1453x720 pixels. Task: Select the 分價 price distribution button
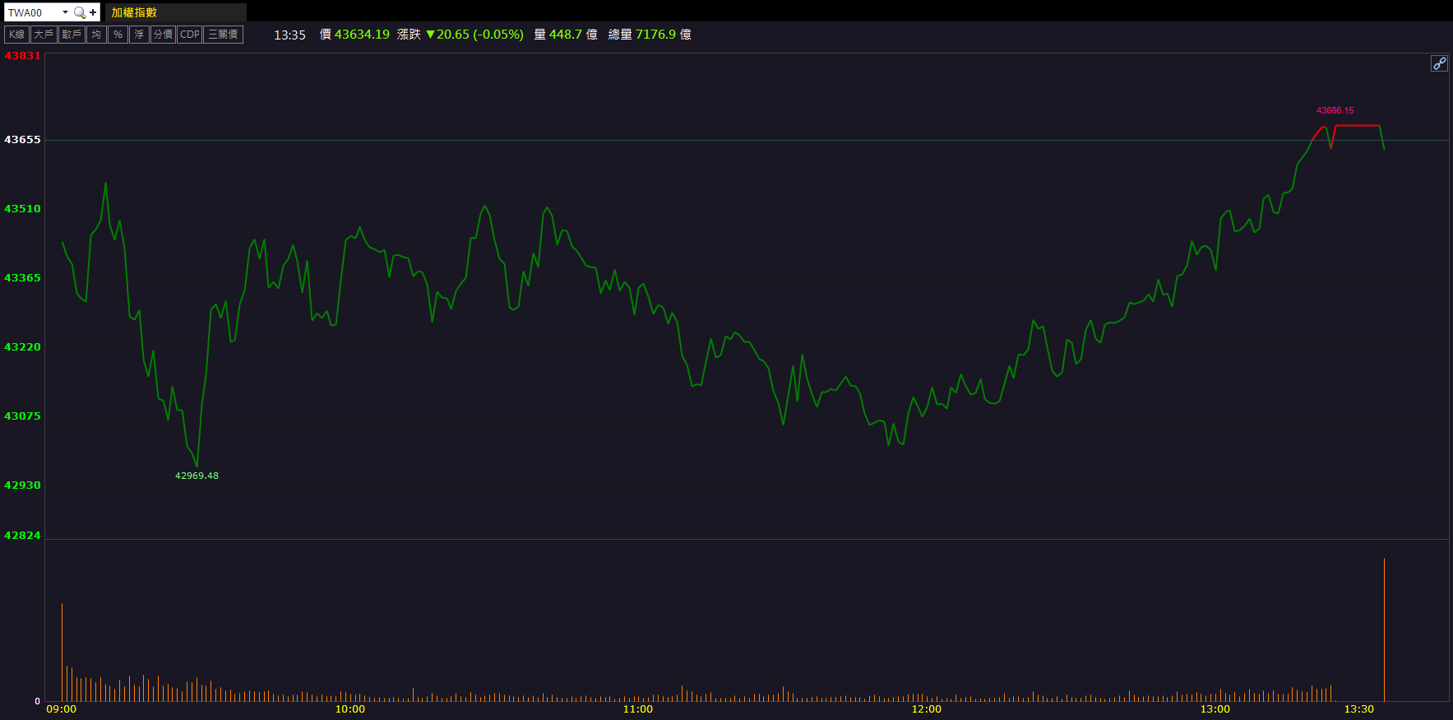[163, 34]
